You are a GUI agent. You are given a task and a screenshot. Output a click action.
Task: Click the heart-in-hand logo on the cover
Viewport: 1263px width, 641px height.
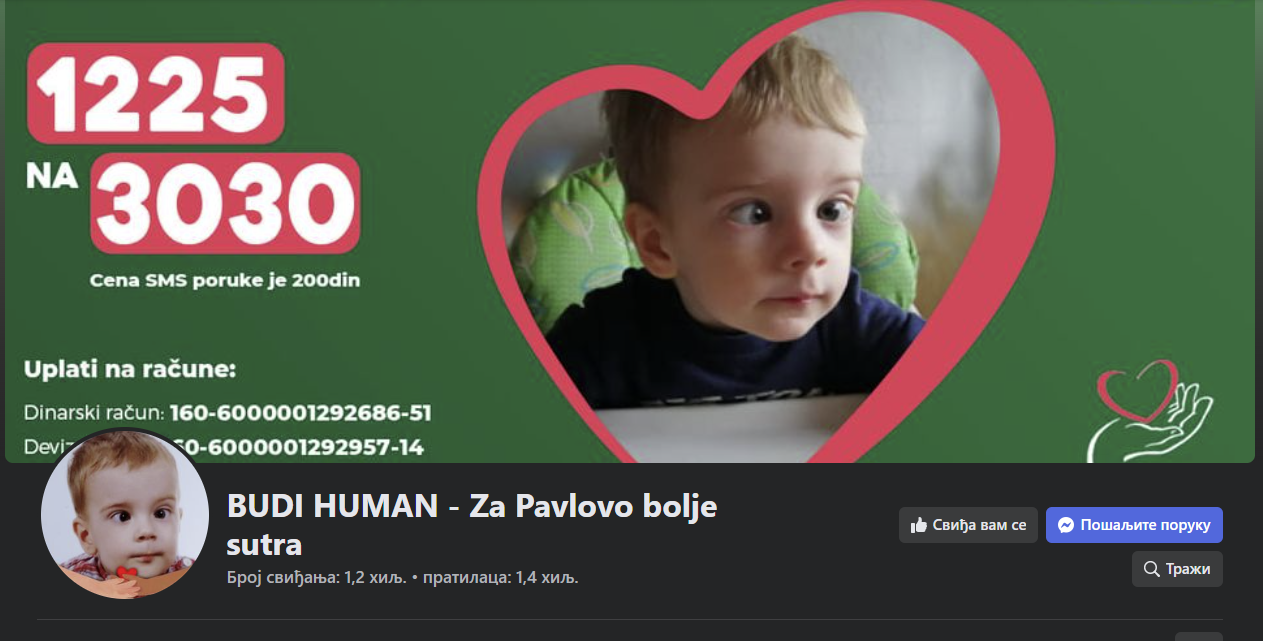[1151, 412]
